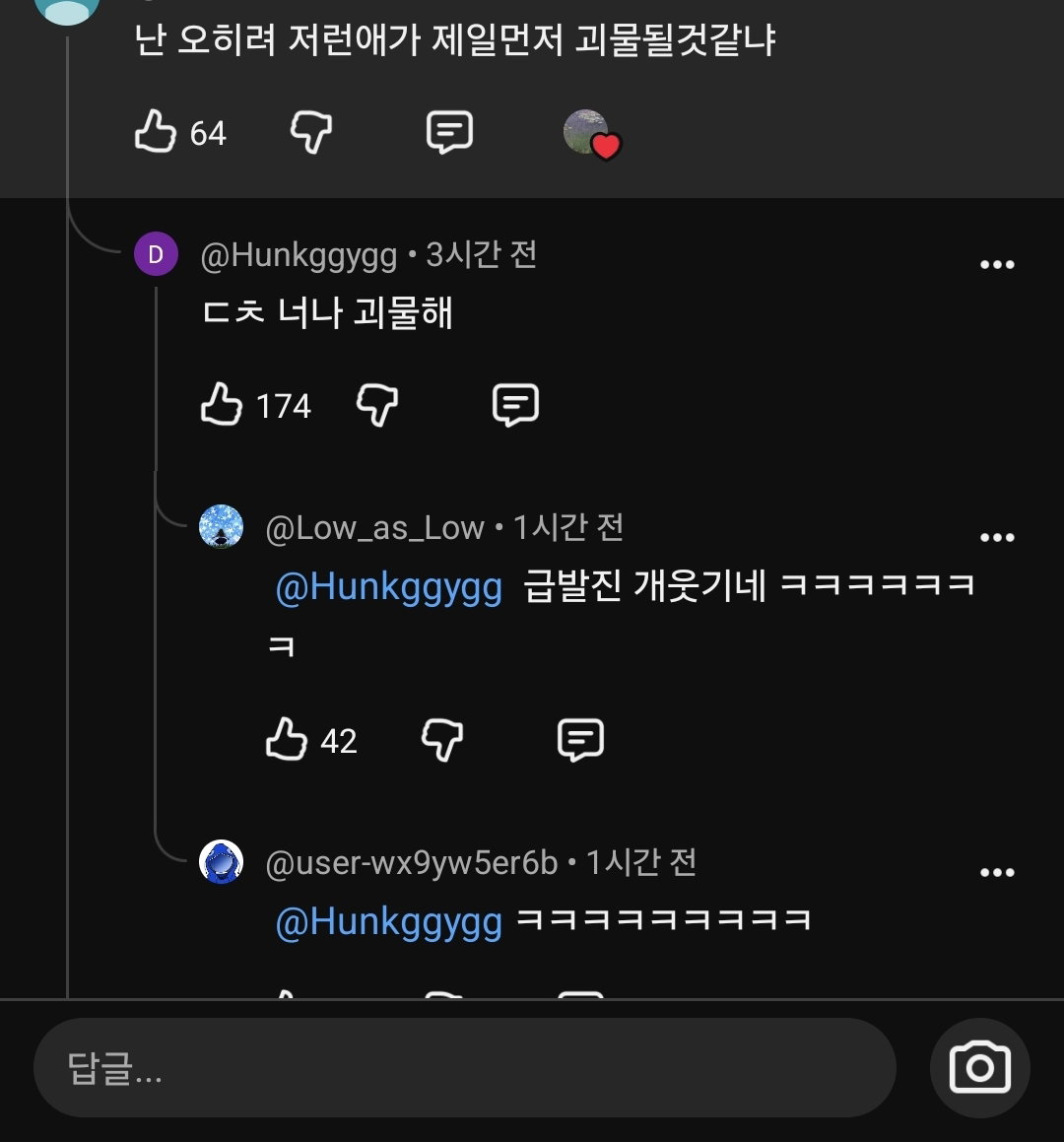This screenshot has height=1142, width=1064.
Task: Like the top comment with 64 likes
Action: (155, 132)
